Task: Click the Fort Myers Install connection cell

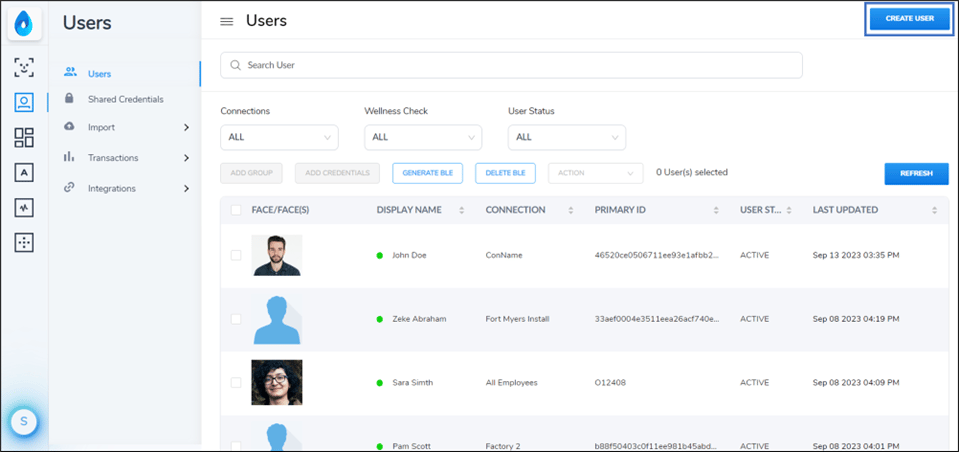Action: (517, 319)
